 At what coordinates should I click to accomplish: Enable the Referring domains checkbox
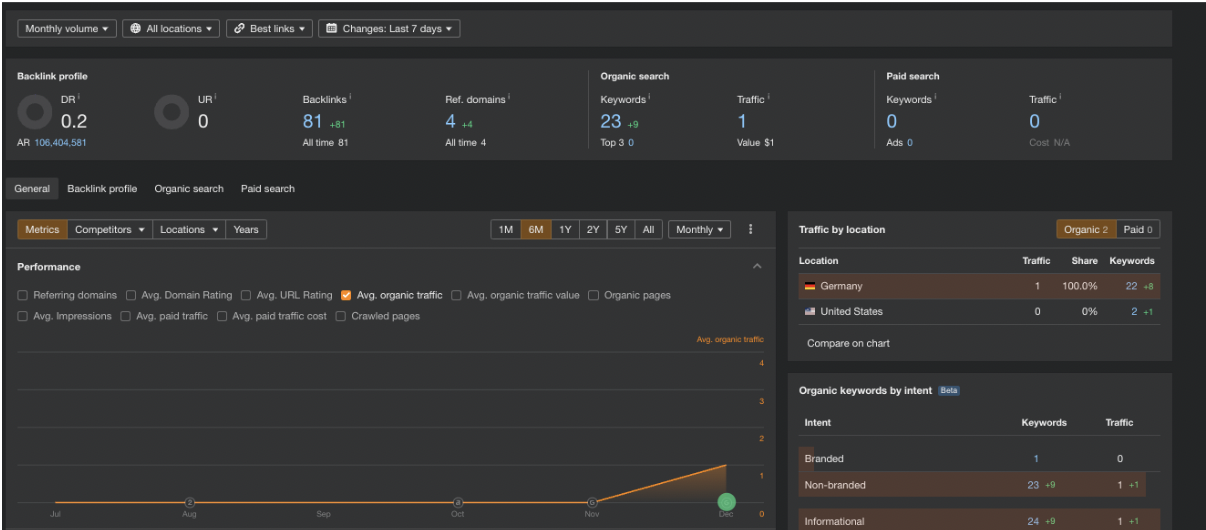coord(23,296)
